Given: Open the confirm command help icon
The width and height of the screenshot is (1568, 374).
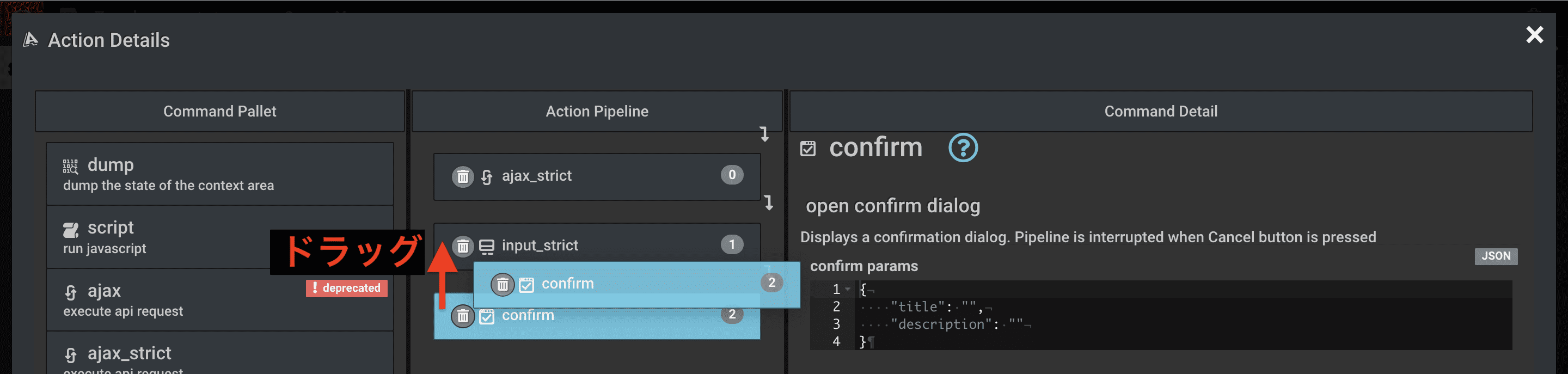Looking at the screenshot, I should [x=963, y=148].
